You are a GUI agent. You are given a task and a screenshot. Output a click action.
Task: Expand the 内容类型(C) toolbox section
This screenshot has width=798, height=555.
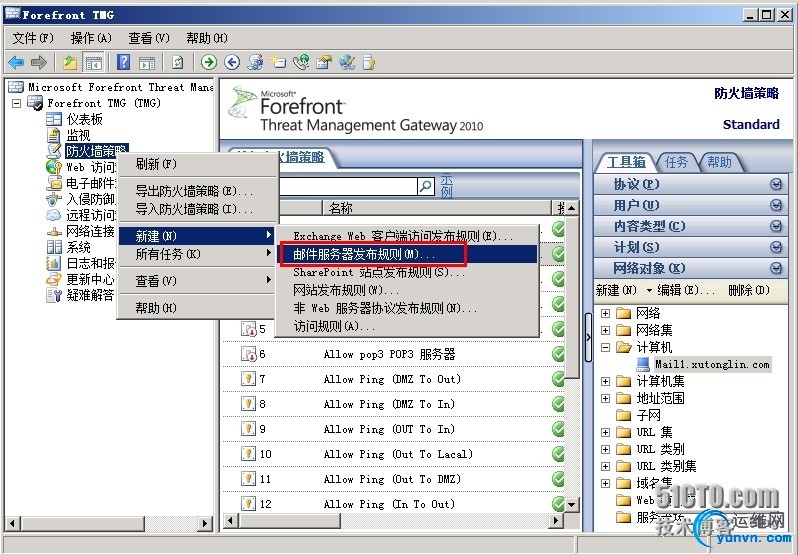coord(691,226)
